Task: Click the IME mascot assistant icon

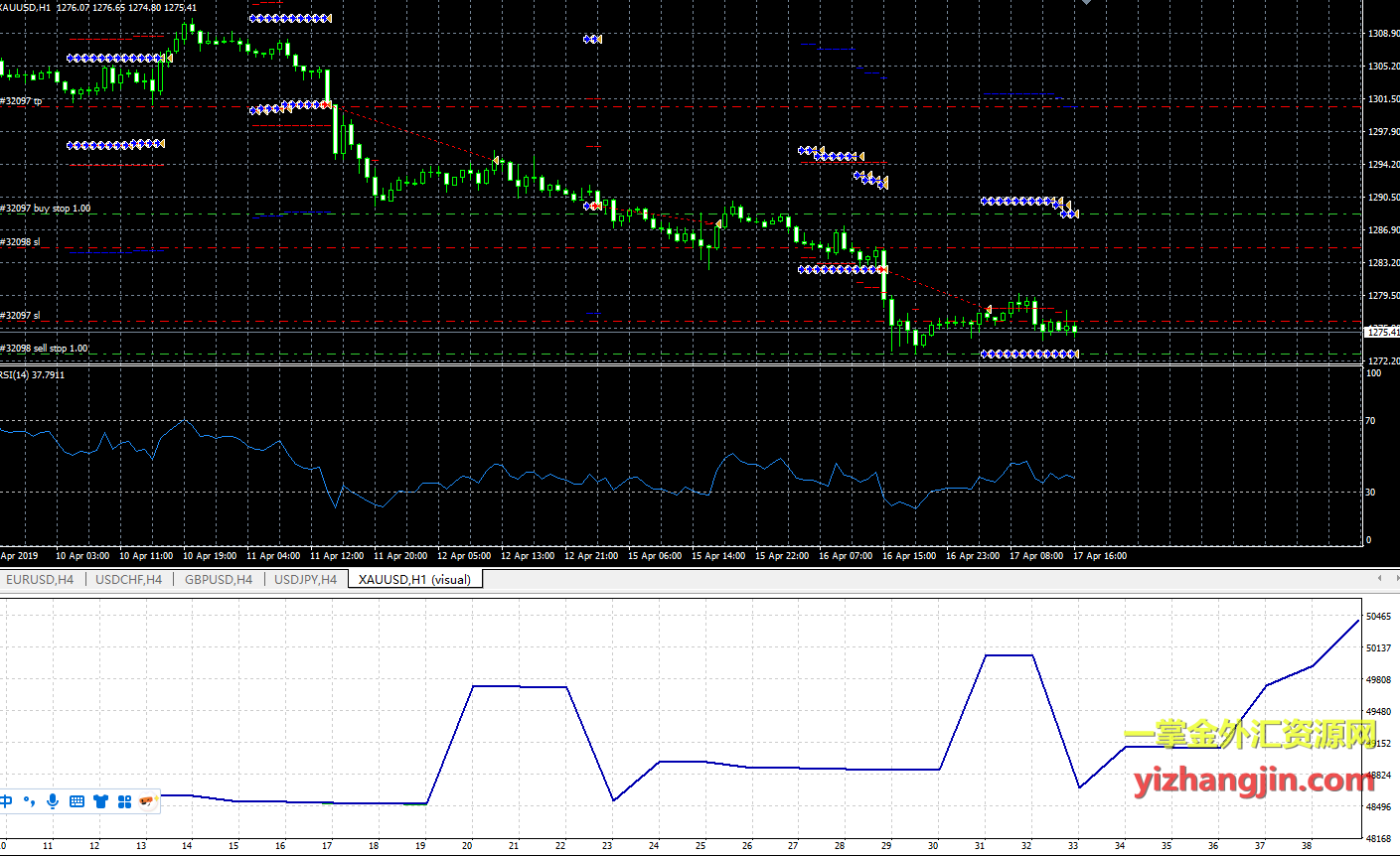Action: (148, 800)
